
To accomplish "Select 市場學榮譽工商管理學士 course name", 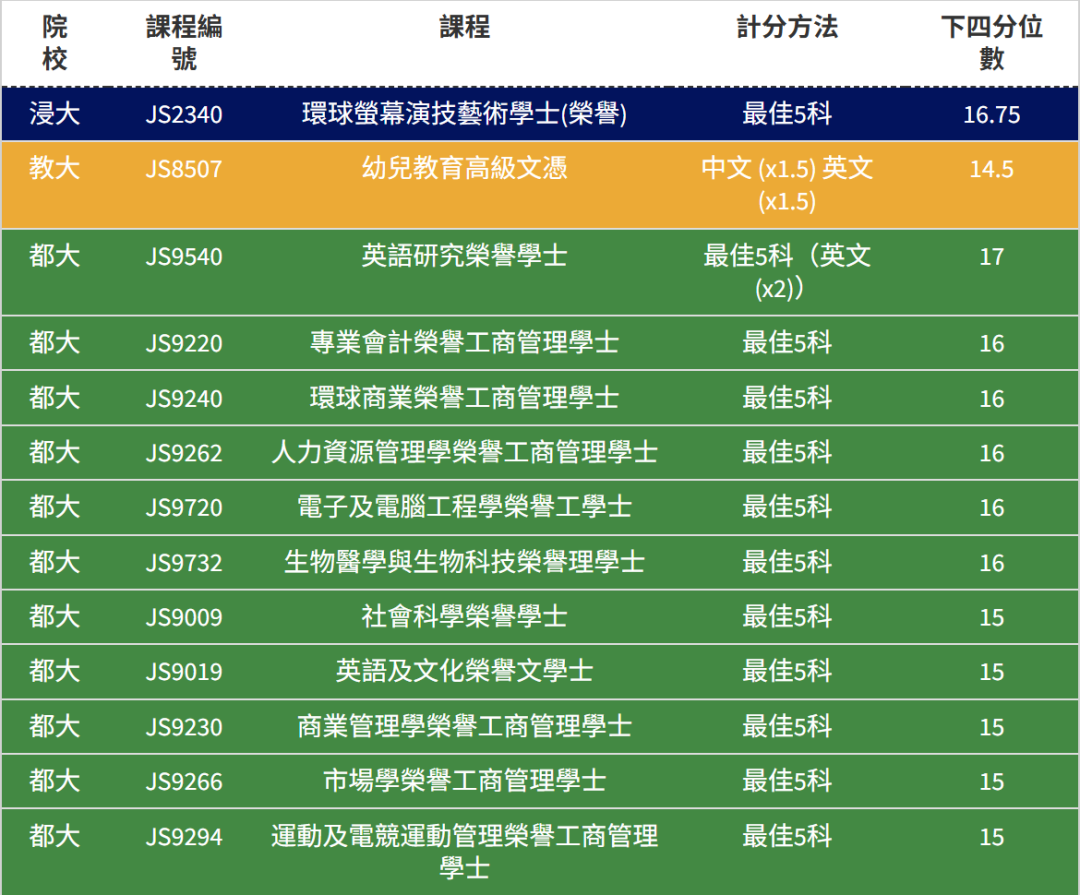I will point(465,781).
